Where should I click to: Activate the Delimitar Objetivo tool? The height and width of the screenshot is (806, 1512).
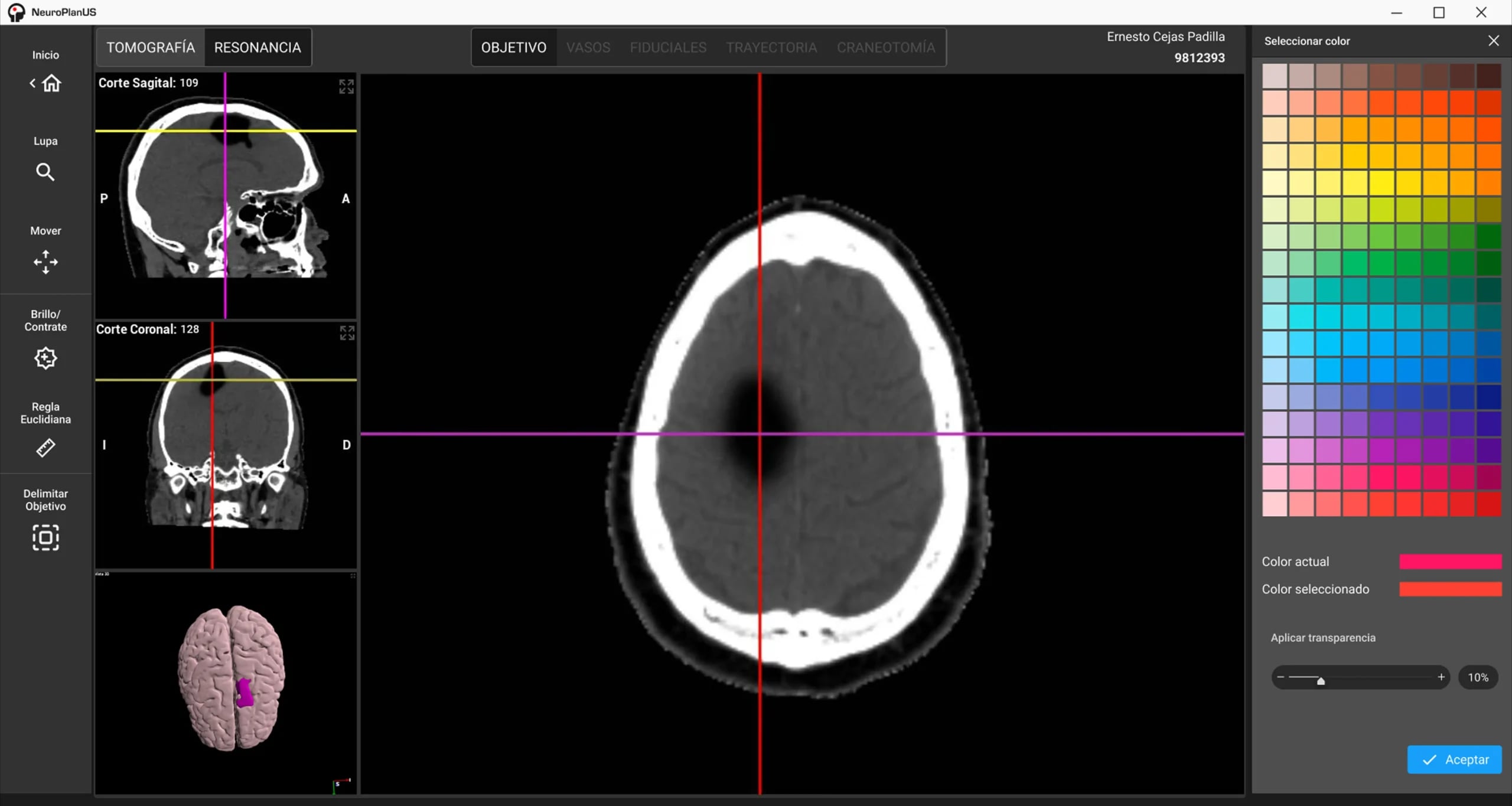45,537
